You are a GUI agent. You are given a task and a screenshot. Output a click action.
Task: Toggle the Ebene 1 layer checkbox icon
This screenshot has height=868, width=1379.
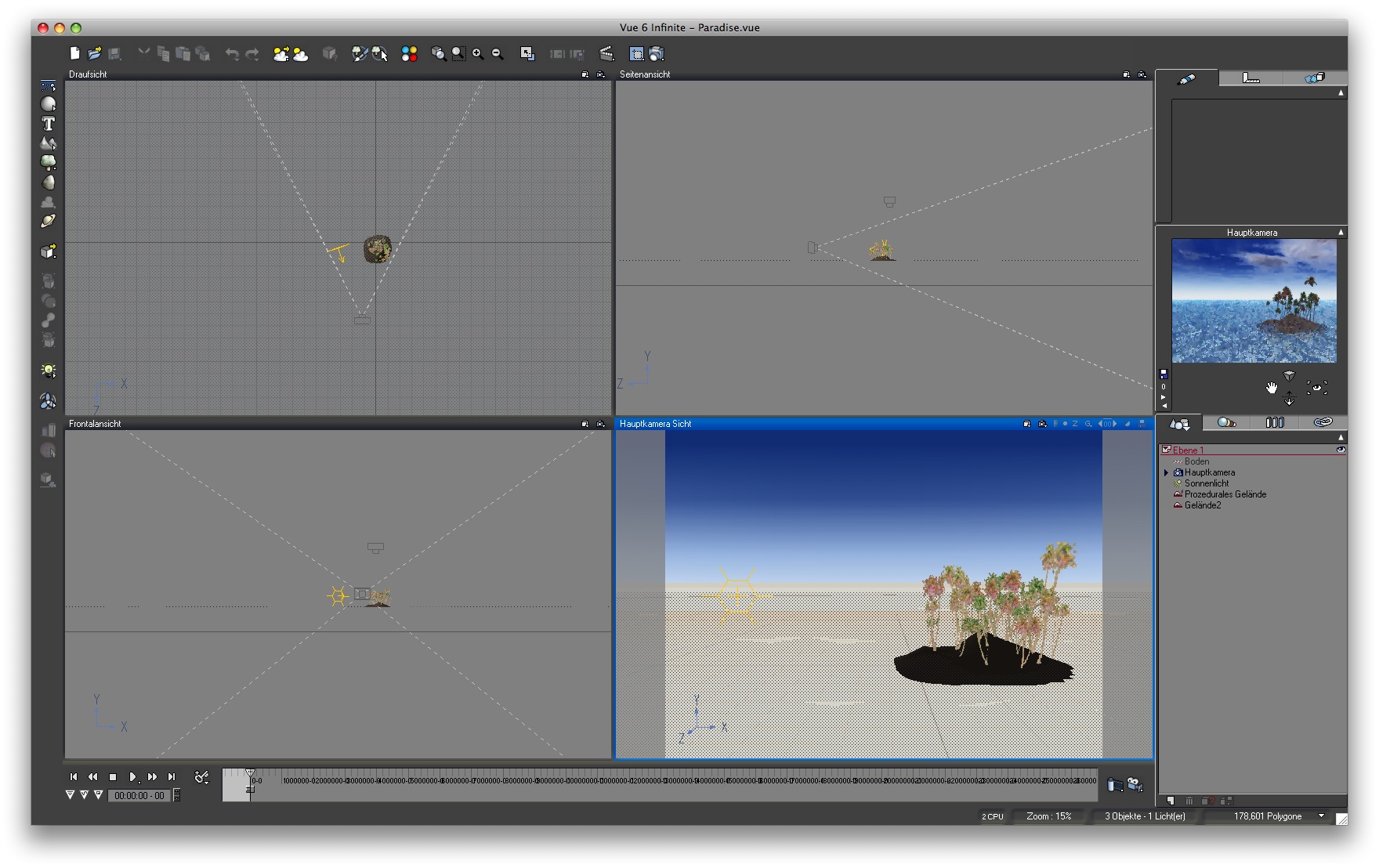pyautogui.click(x=1167, y=450)
